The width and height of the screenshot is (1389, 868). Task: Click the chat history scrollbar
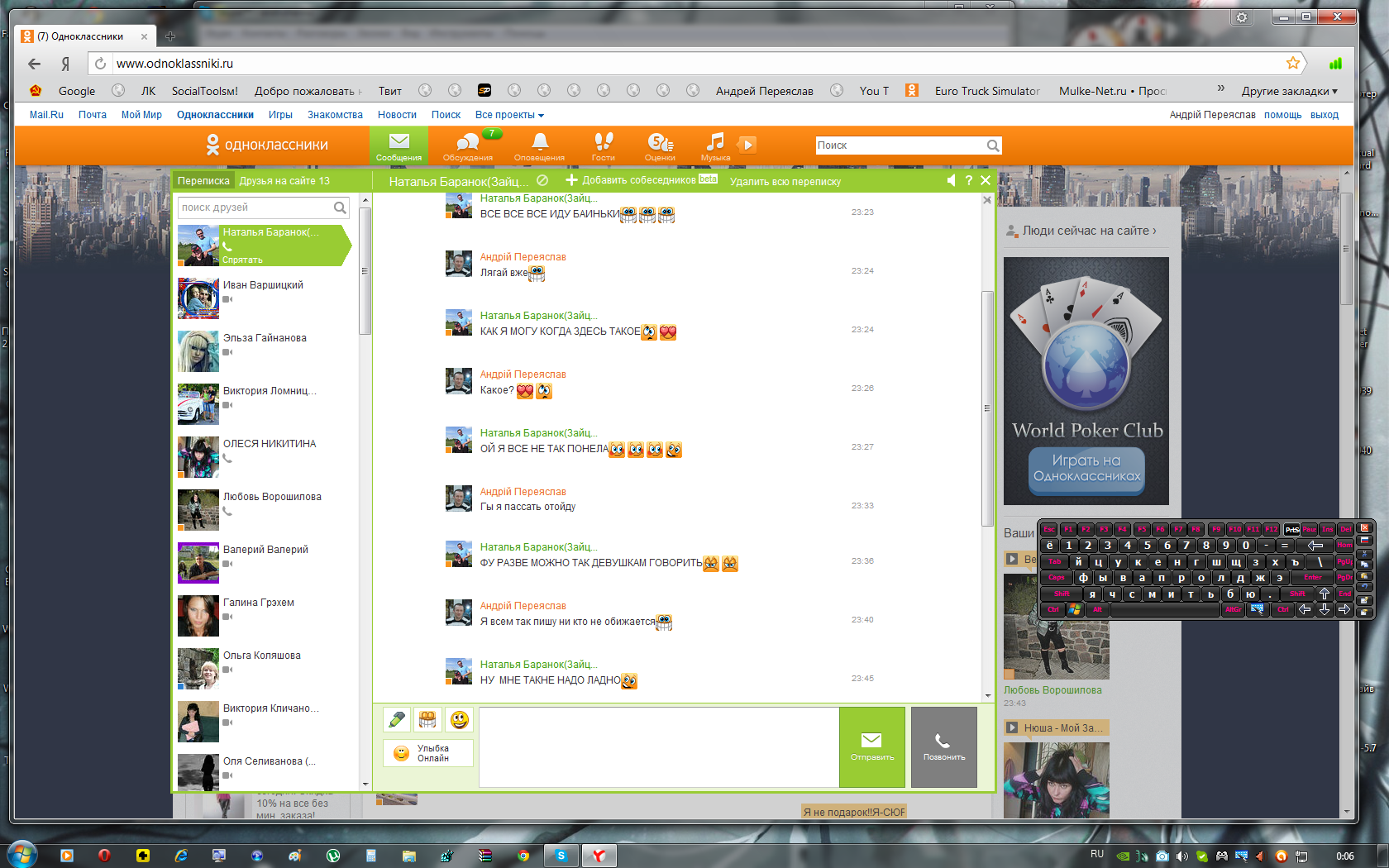(x=987, y=408)
